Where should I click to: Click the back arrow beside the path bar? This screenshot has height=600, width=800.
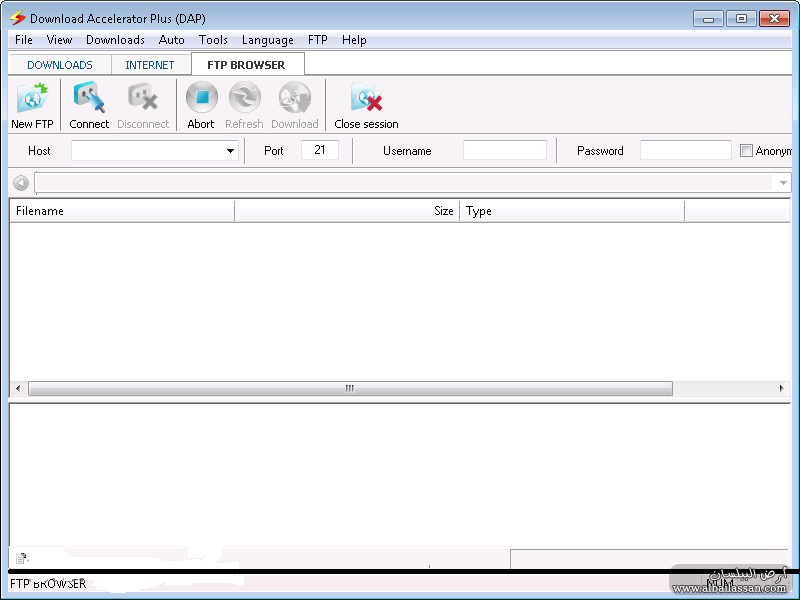click(x=21, y=183)
